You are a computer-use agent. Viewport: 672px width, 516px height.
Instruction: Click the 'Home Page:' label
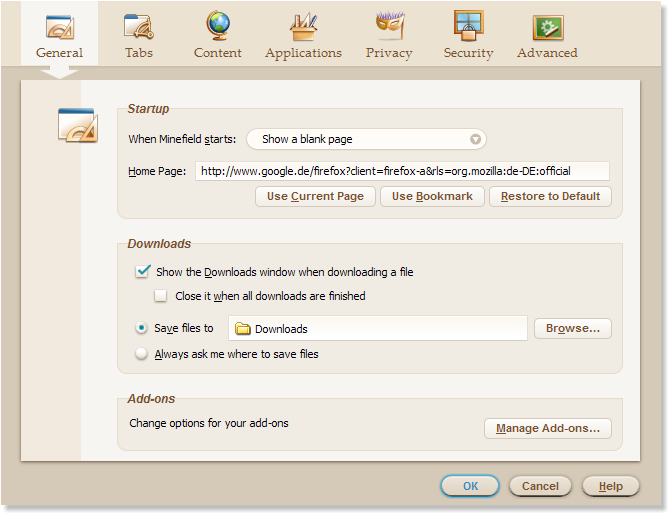tap(157, 171)
